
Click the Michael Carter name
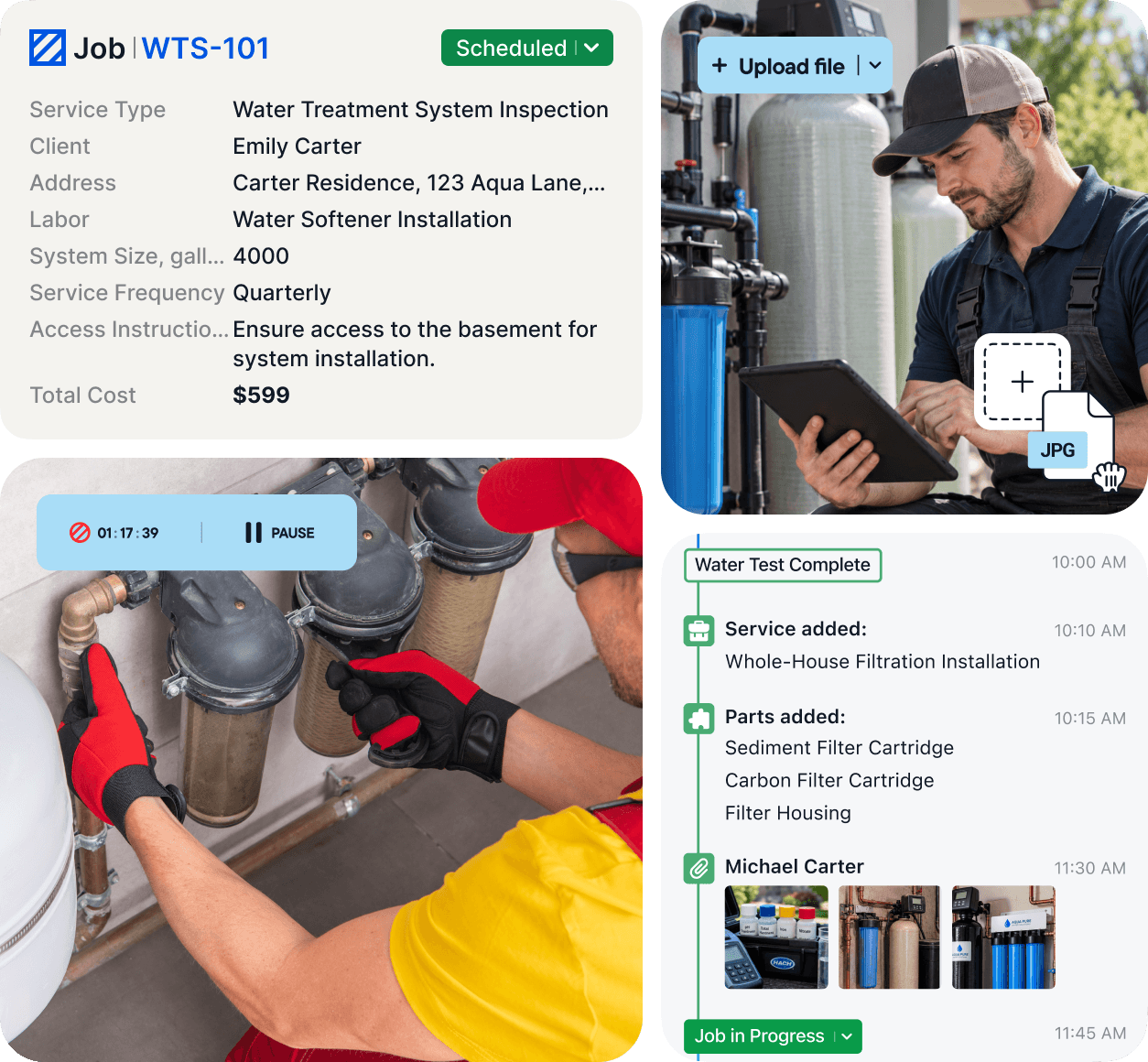pyautogui.click(x=795, y=867)
